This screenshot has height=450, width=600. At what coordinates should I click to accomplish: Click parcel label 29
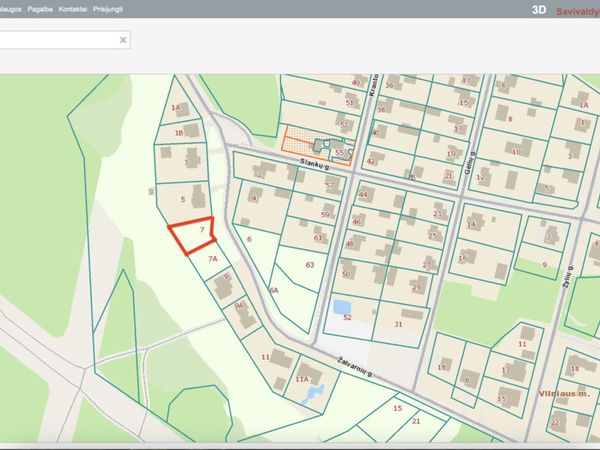(x=417, y=287)
